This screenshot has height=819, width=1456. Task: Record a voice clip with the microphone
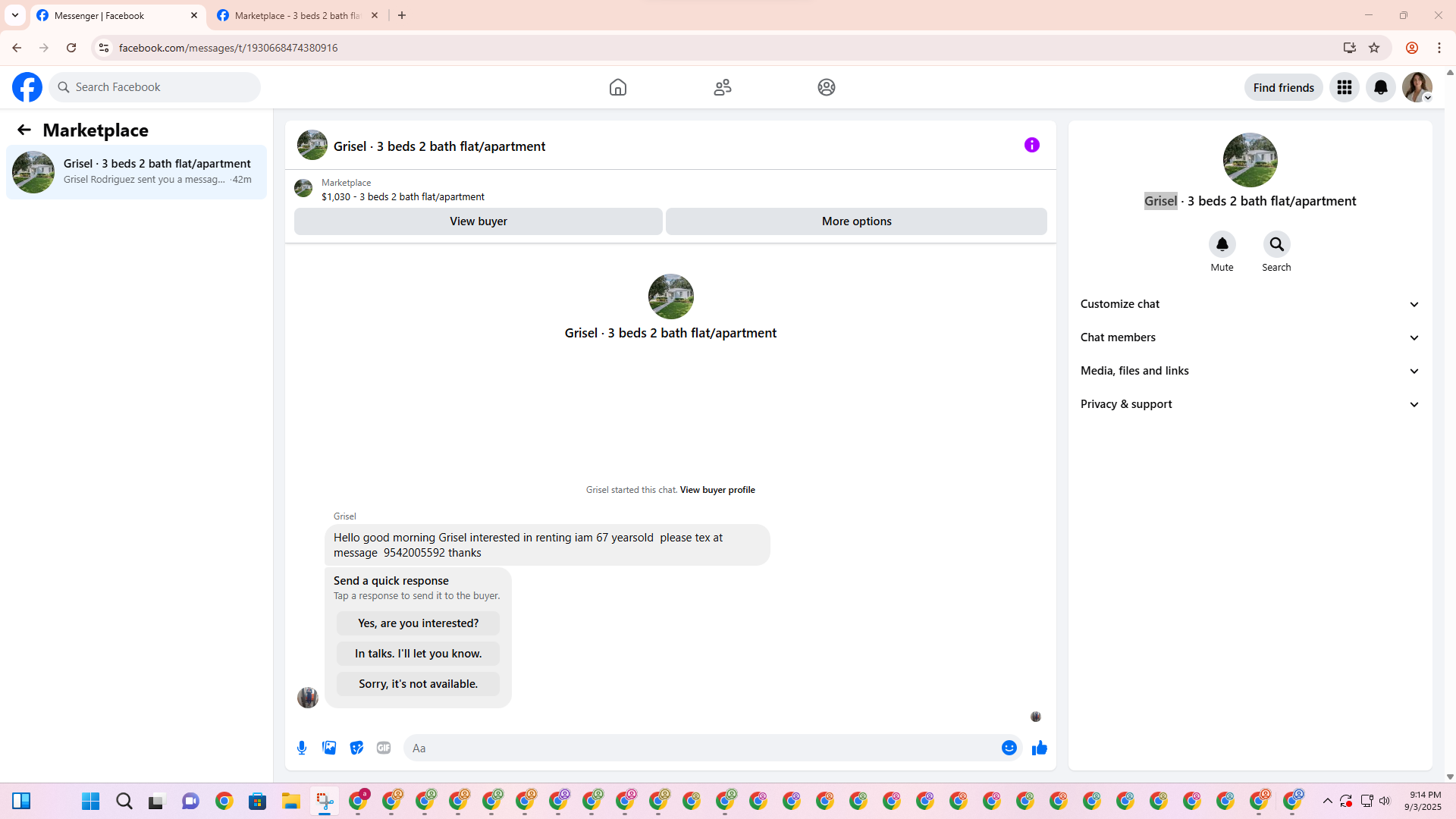(x=302, y=748)
